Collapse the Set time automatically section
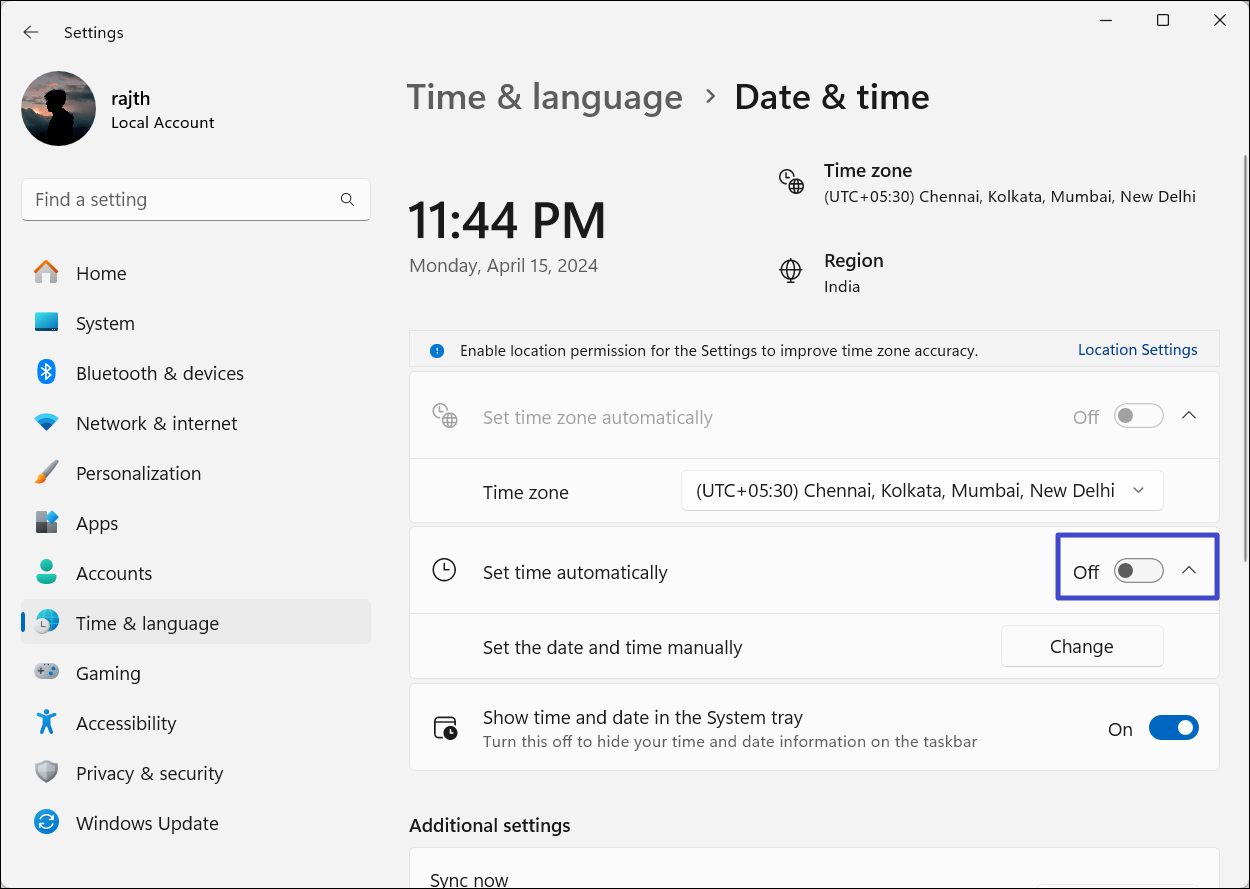The height and width of the screenshot is (889, 1250). (x=1189, y=570)
